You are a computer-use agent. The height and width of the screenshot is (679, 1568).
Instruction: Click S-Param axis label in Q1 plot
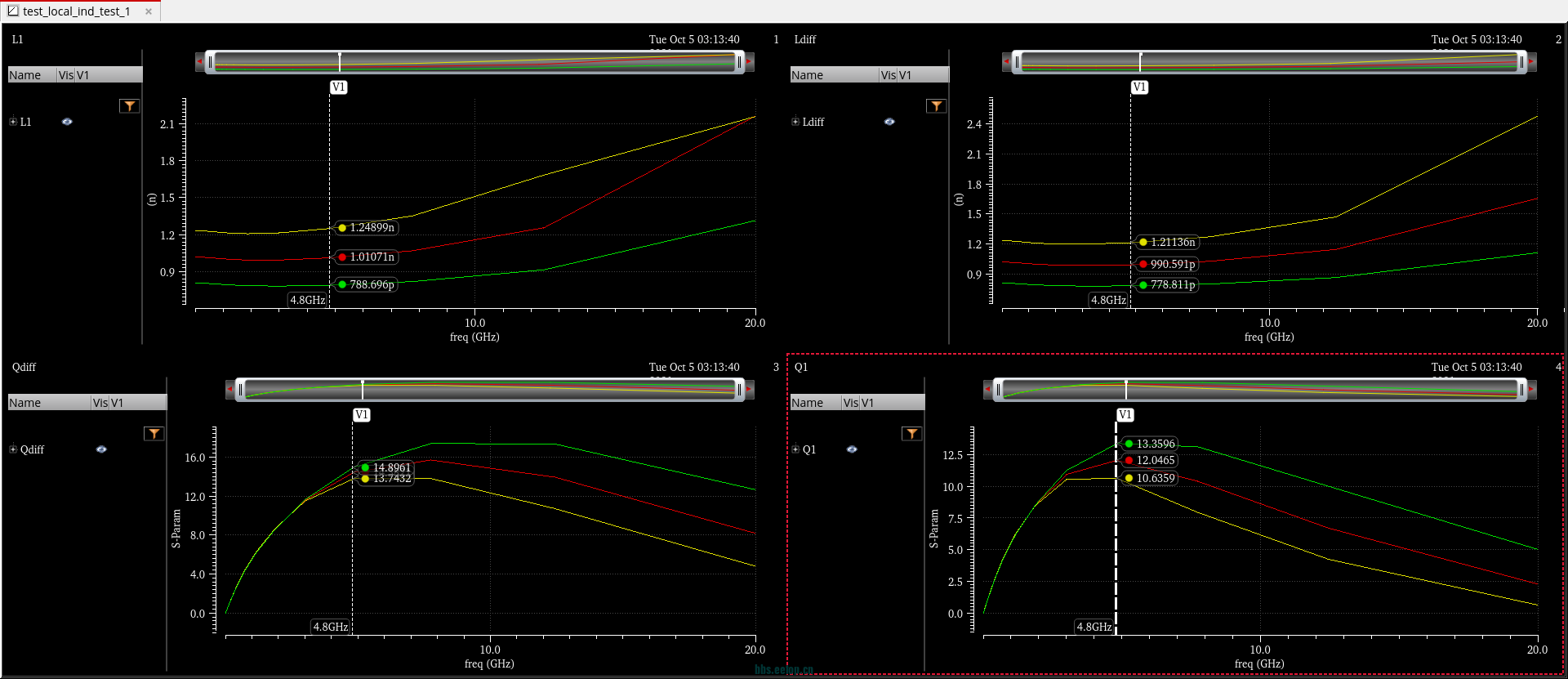coord(934,529)
